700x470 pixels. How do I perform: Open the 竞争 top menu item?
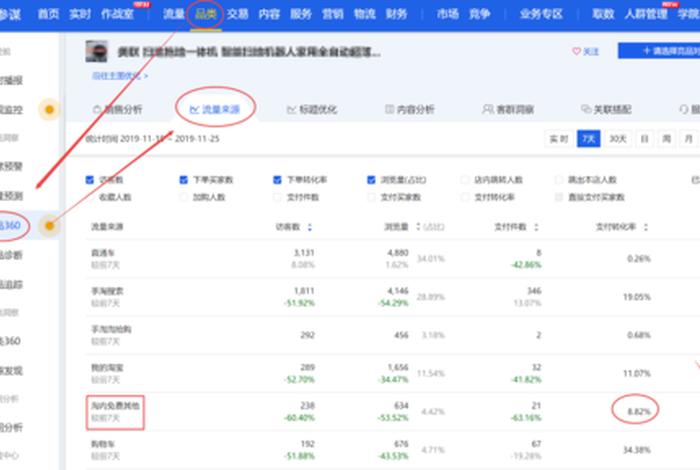tap(479, 14)
